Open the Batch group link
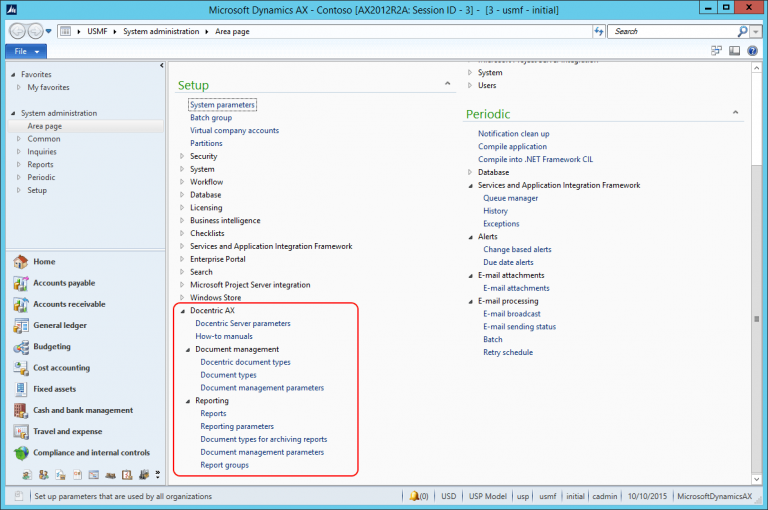 tap(211, 118)
